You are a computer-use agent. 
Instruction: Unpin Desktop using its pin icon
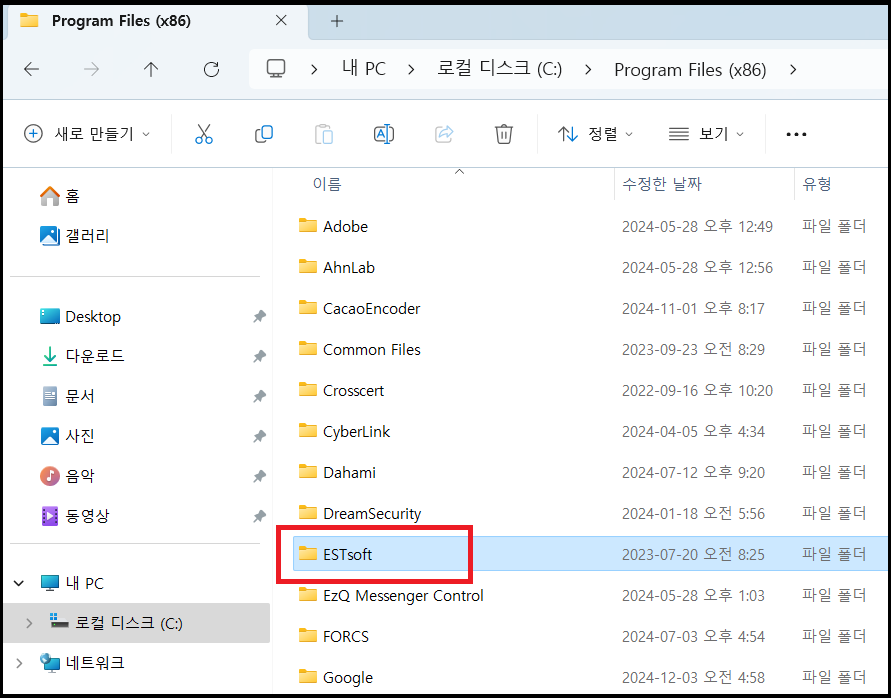[259, 317]
